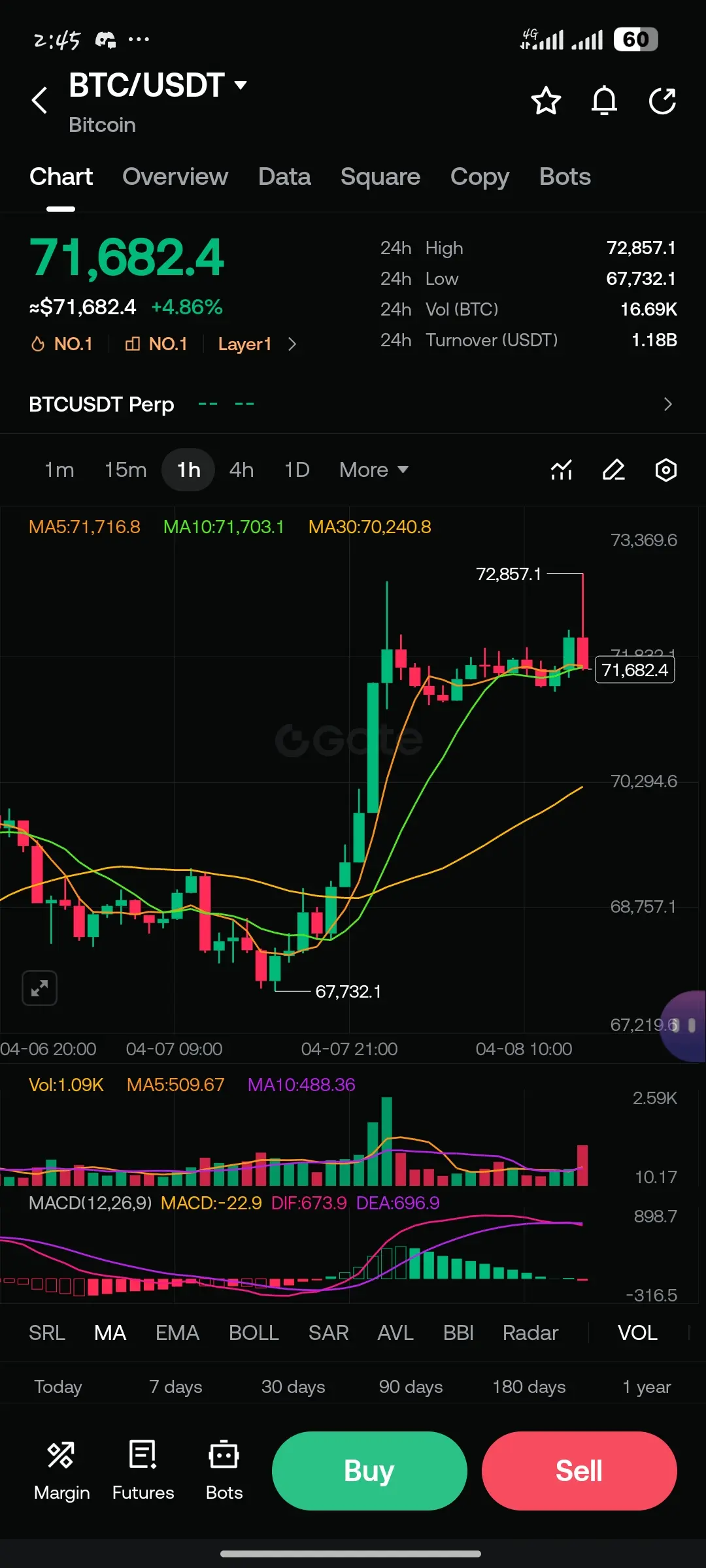Enable the BBI indicator
Image resolution: width=706 pixels, height=1568 pixels.
[458, 1333]
